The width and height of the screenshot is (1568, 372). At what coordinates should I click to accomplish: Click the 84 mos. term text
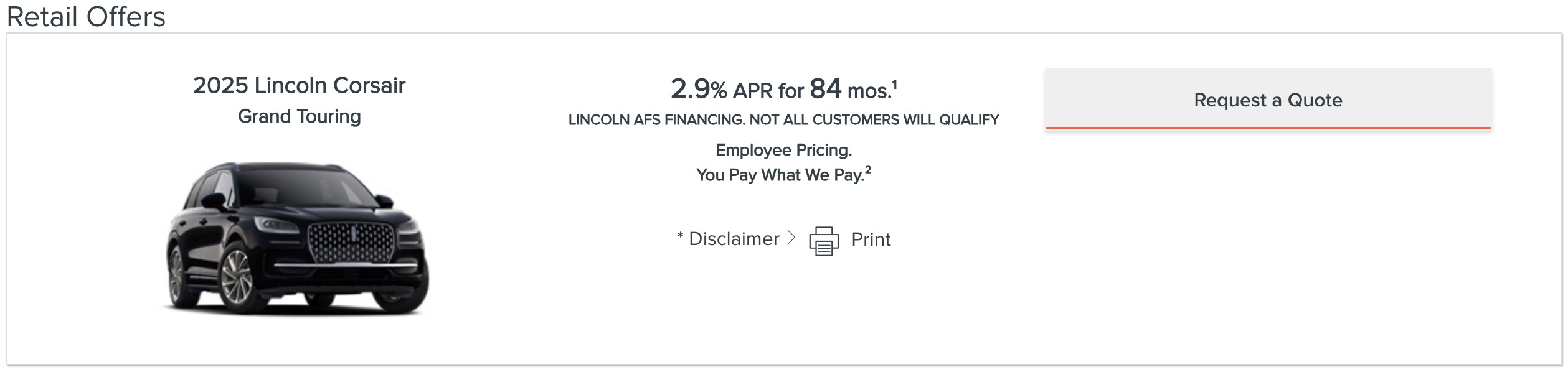click(x=851, y=89)
